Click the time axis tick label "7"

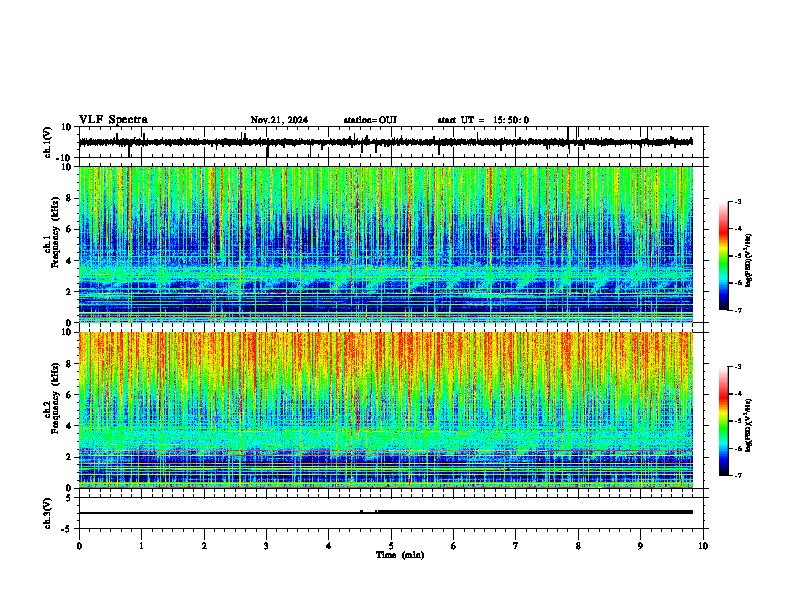click(516, 546)
